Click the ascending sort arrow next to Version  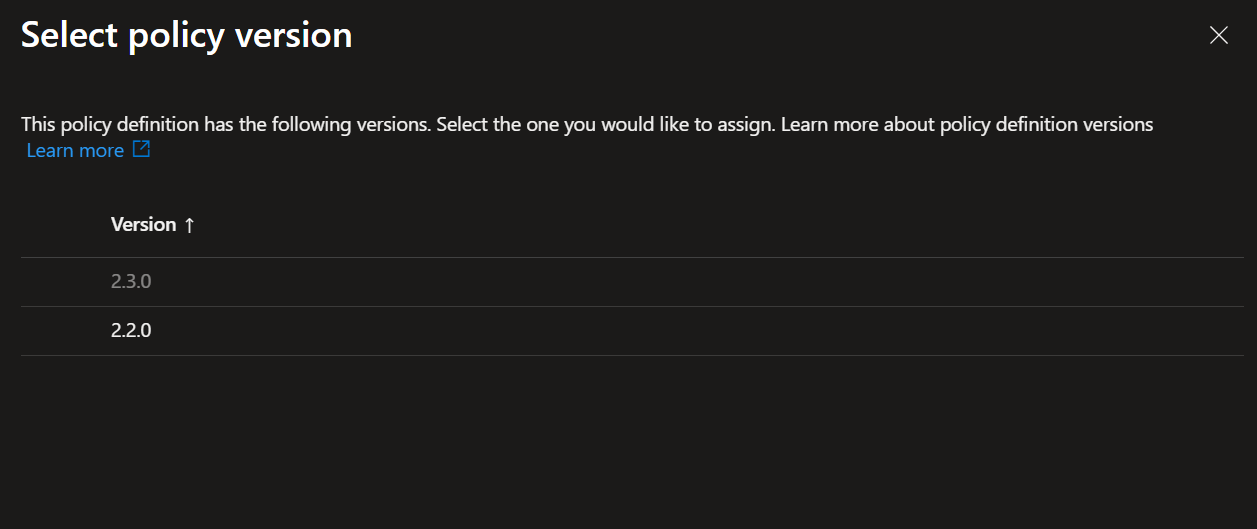(189, 226)
